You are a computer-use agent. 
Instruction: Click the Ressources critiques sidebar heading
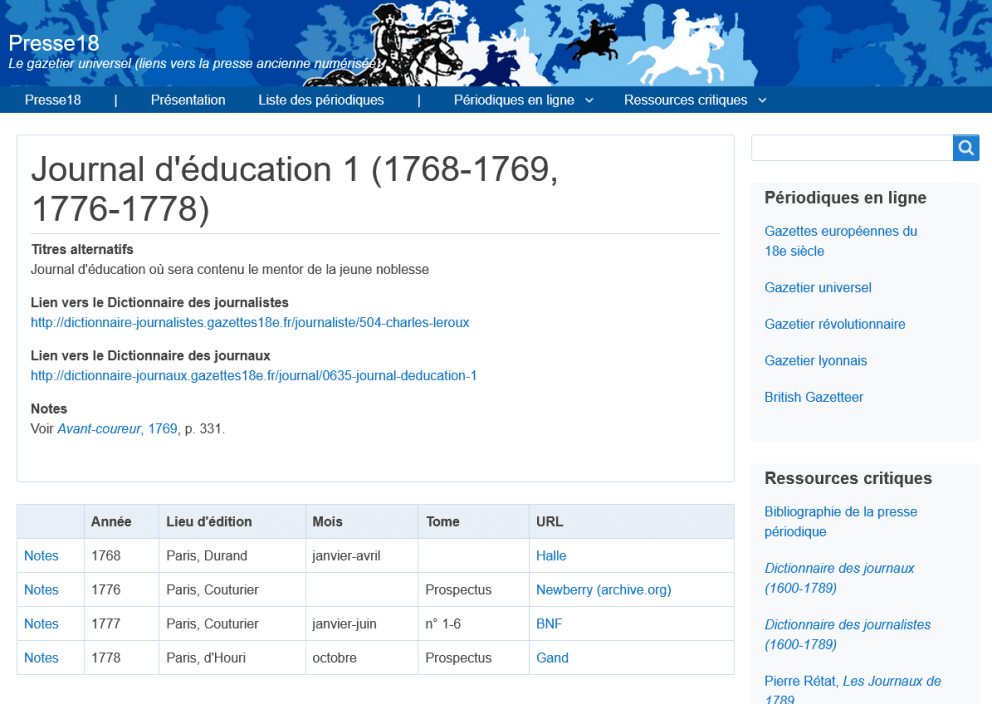(848, 478)
